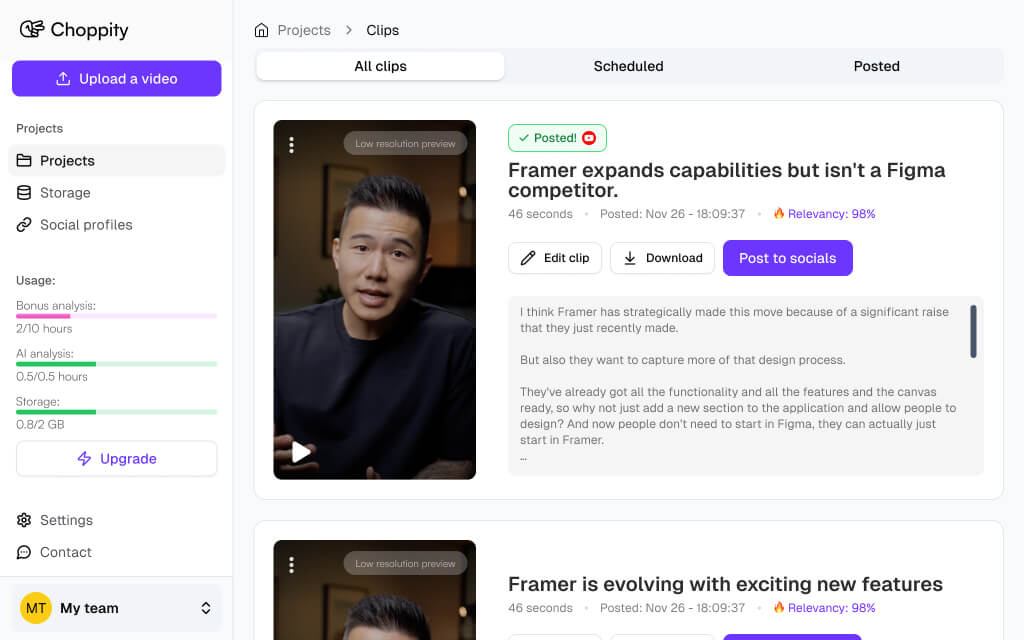Play the first clip preview video
This screenshot has height=640, width=1024.
coord(300,451)
